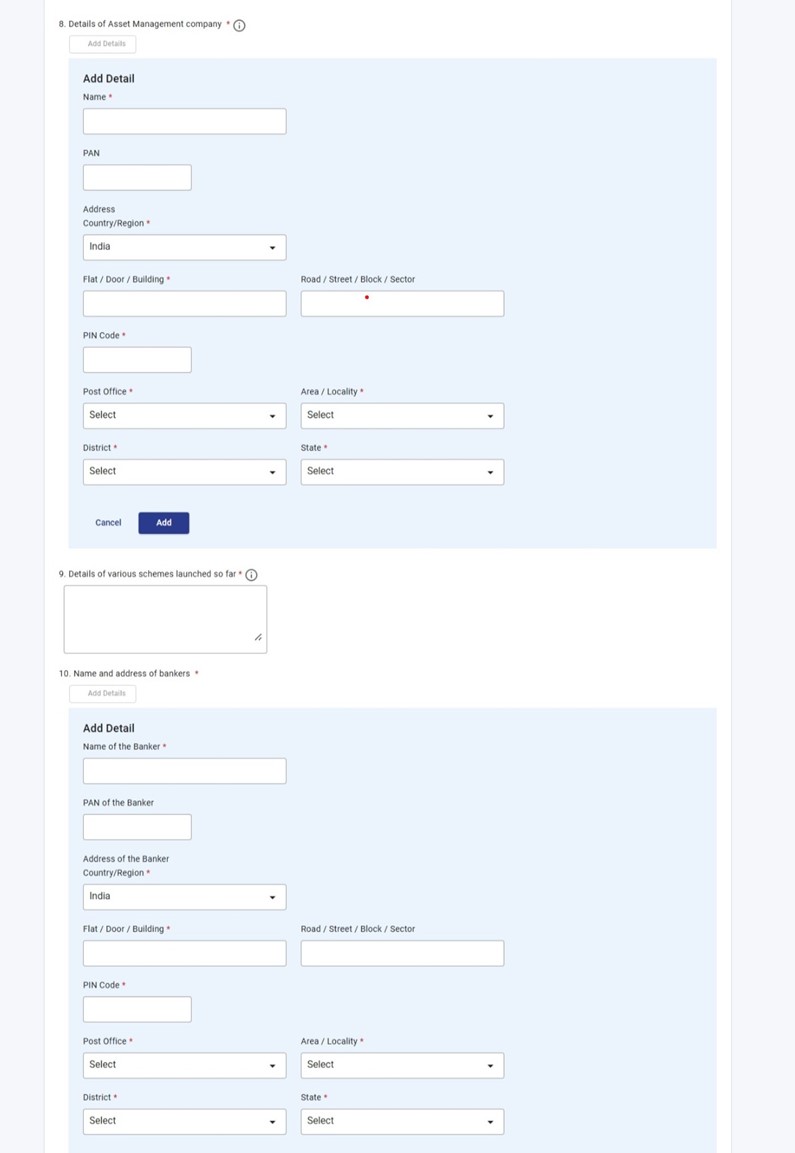Expand Area / Locality dropdown in banker section
The image size is (795, 1153).
pyautogui.click(x=402, y=1064)
